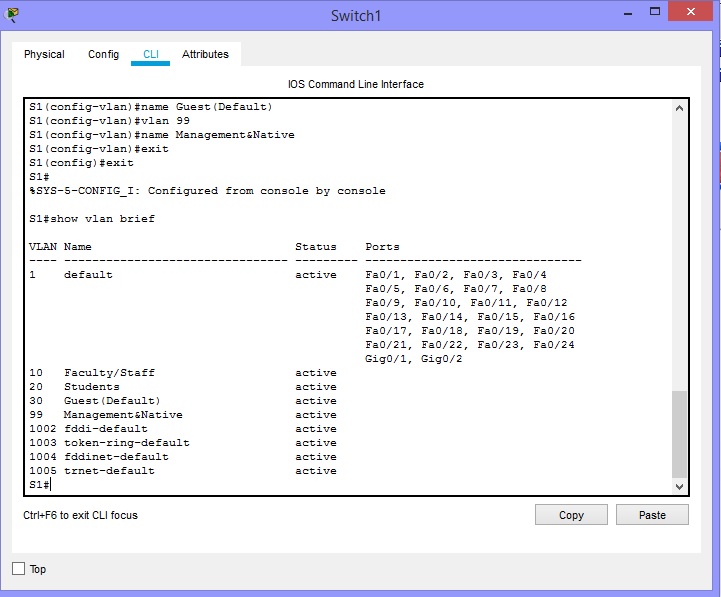Click the Packet Tracer icon in title bar

pyautogui.click(x=12, y=14)
